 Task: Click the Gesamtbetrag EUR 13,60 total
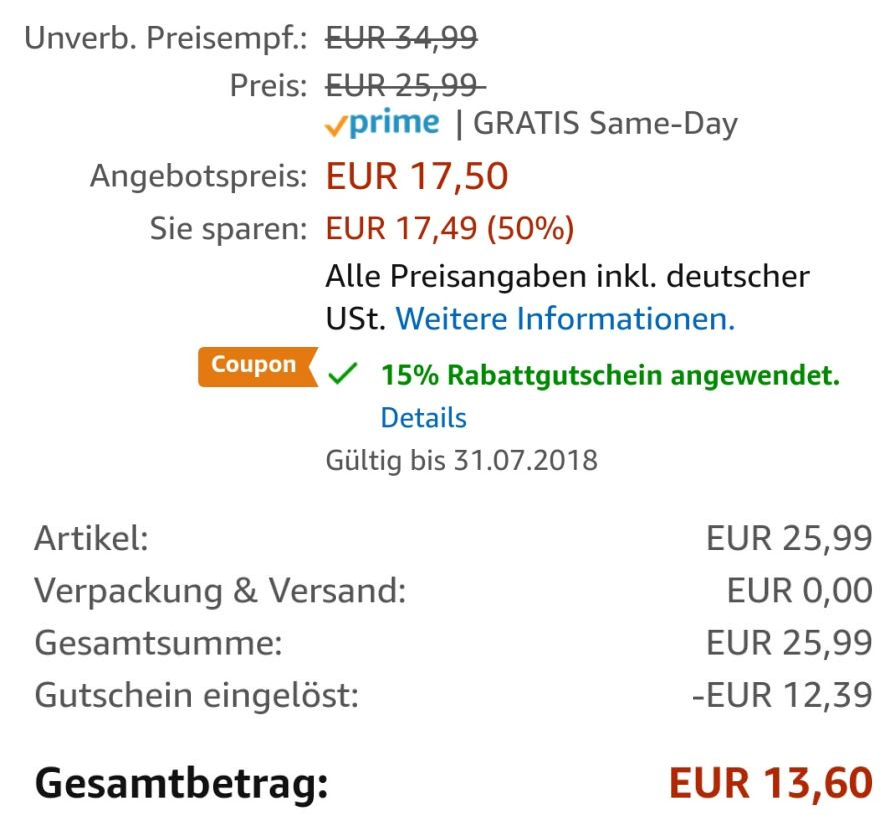click(771, 782)
